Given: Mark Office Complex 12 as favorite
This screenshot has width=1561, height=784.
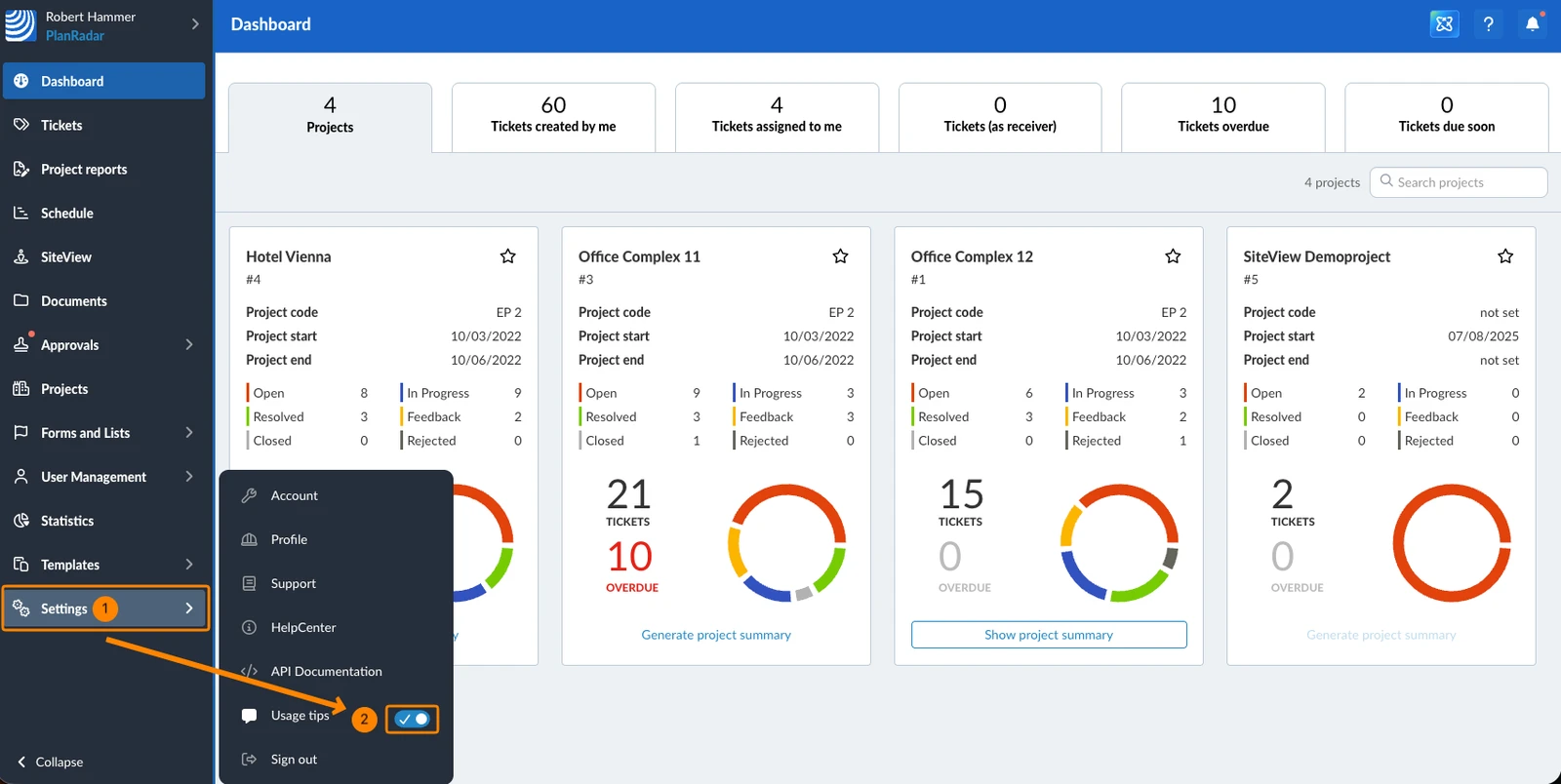Looking at the screenshot, I should [1173, 256].
